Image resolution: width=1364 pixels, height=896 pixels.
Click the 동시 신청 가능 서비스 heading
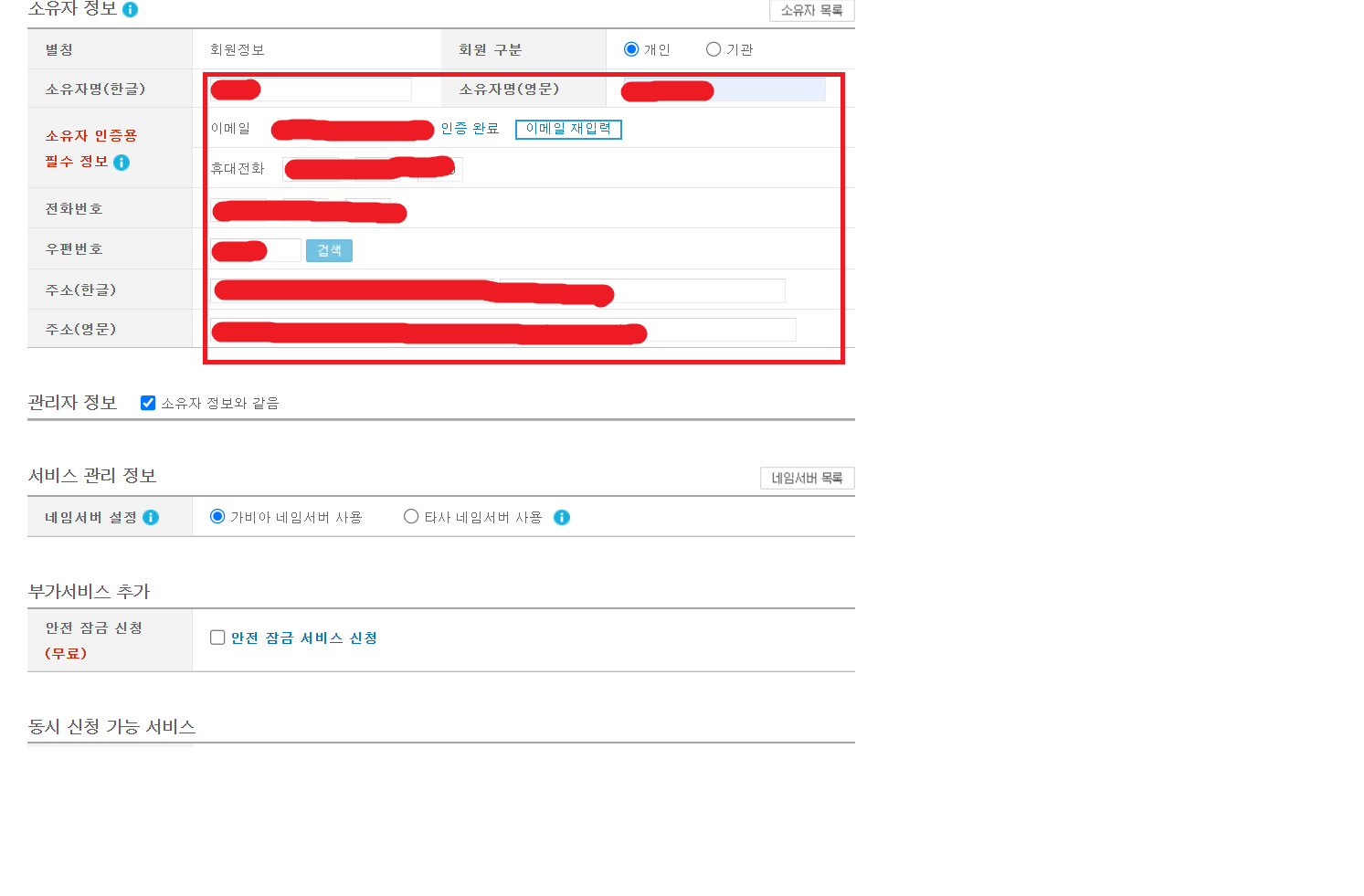pos(112,726)
